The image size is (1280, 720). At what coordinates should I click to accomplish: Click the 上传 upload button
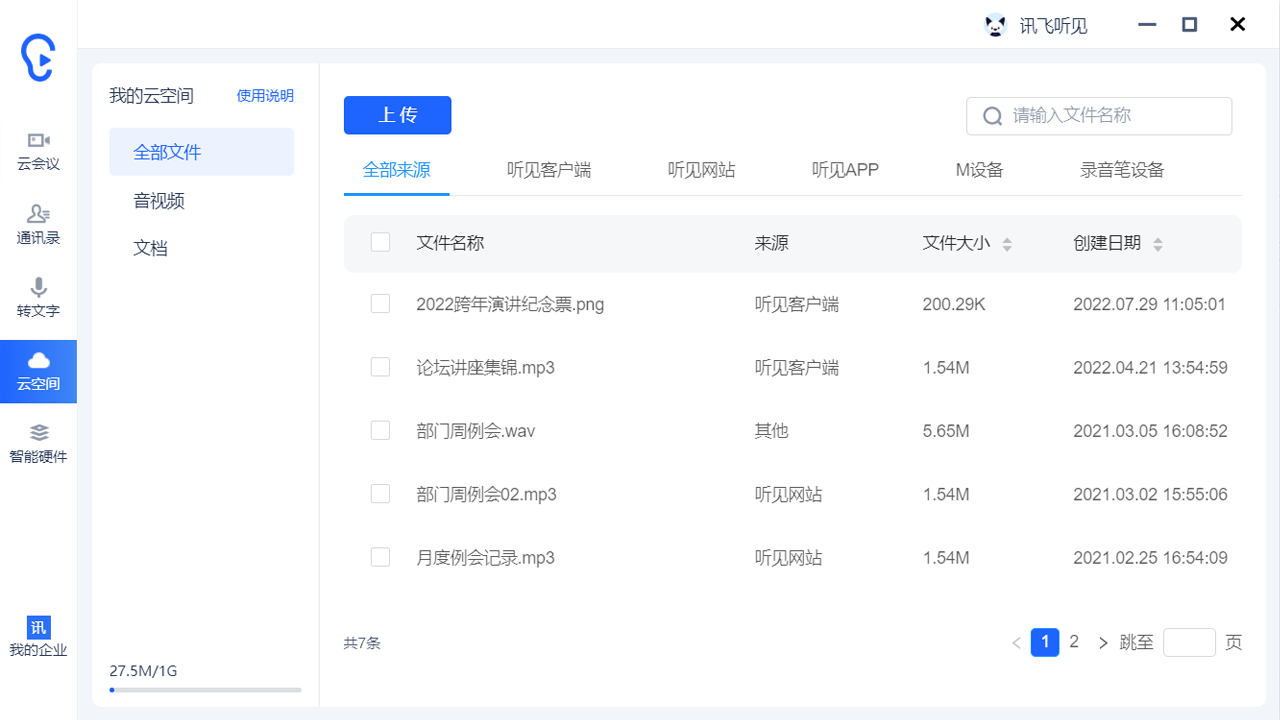point(397,115)
